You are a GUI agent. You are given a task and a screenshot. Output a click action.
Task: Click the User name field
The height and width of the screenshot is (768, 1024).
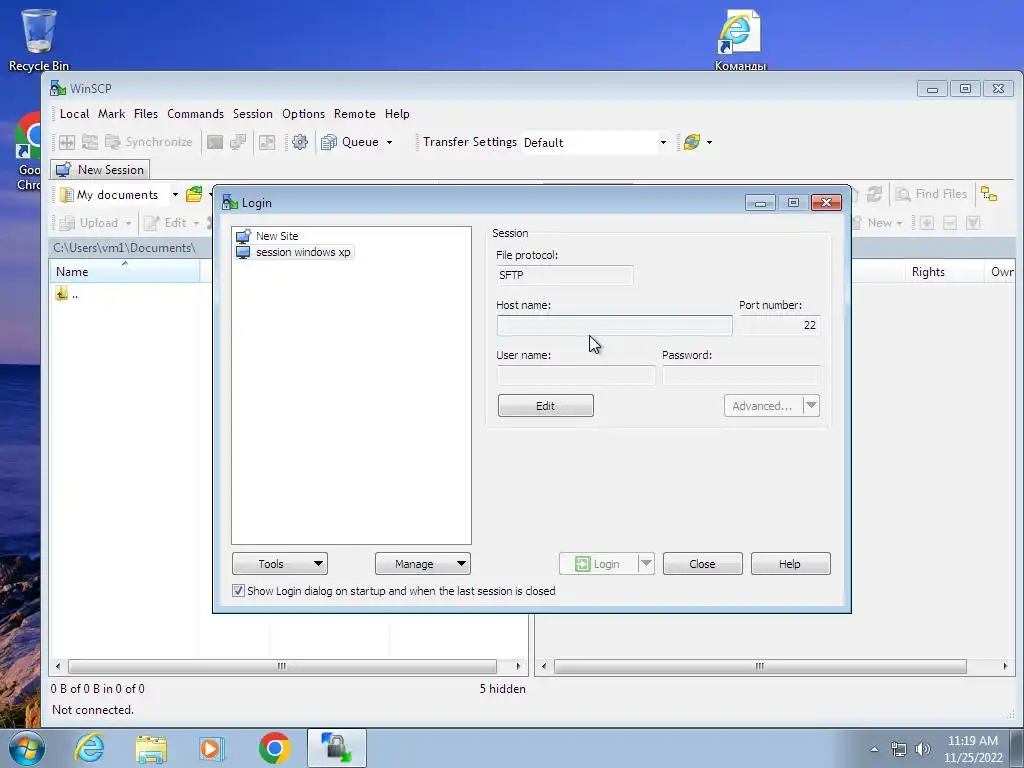click(576, 376)
